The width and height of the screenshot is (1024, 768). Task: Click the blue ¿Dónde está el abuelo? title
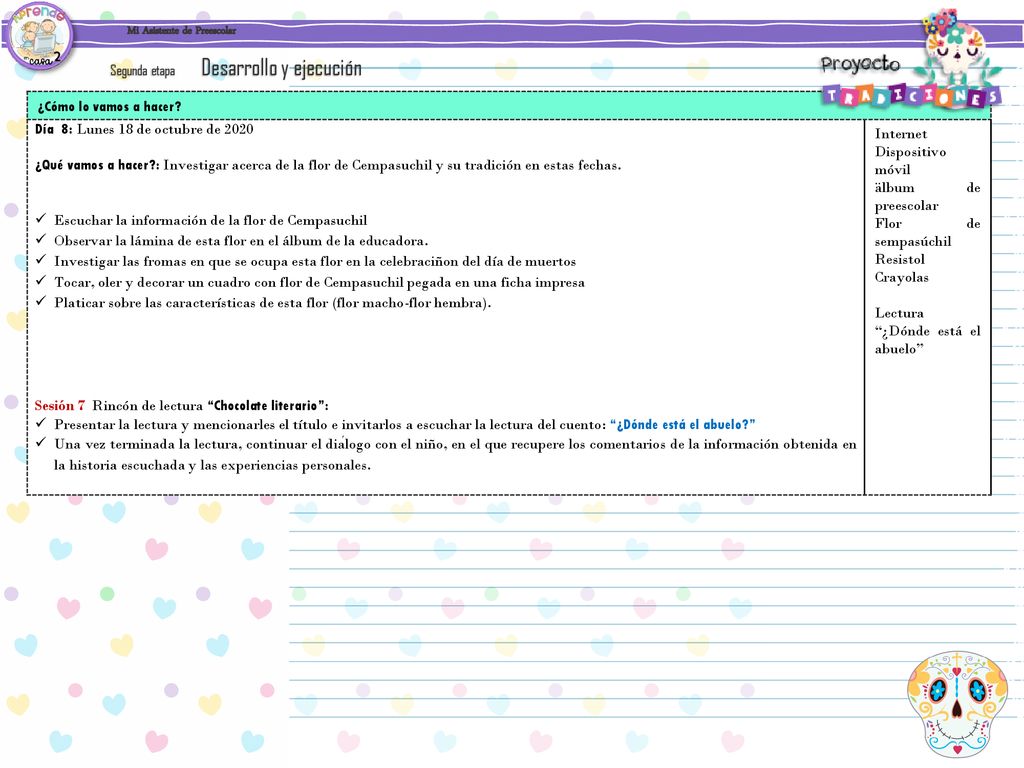point(682,424)
